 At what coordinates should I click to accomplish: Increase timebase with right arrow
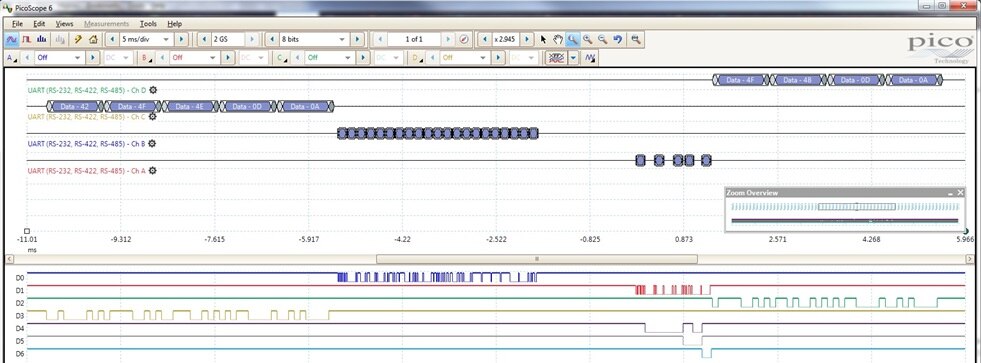[x=181, y=39]
